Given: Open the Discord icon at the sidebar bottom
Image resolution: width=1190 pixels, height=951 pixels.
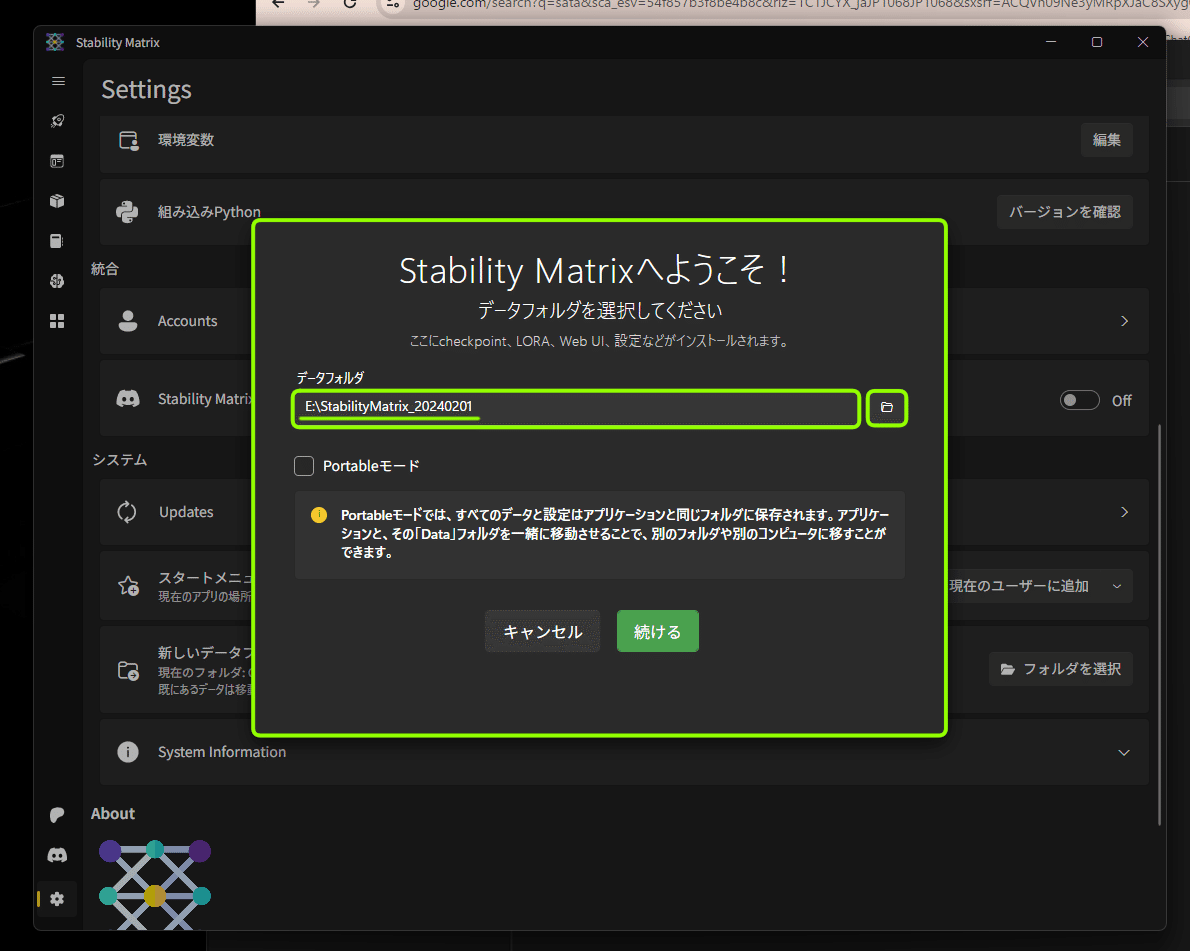Looking at the screenshot, I should (57, 855).
